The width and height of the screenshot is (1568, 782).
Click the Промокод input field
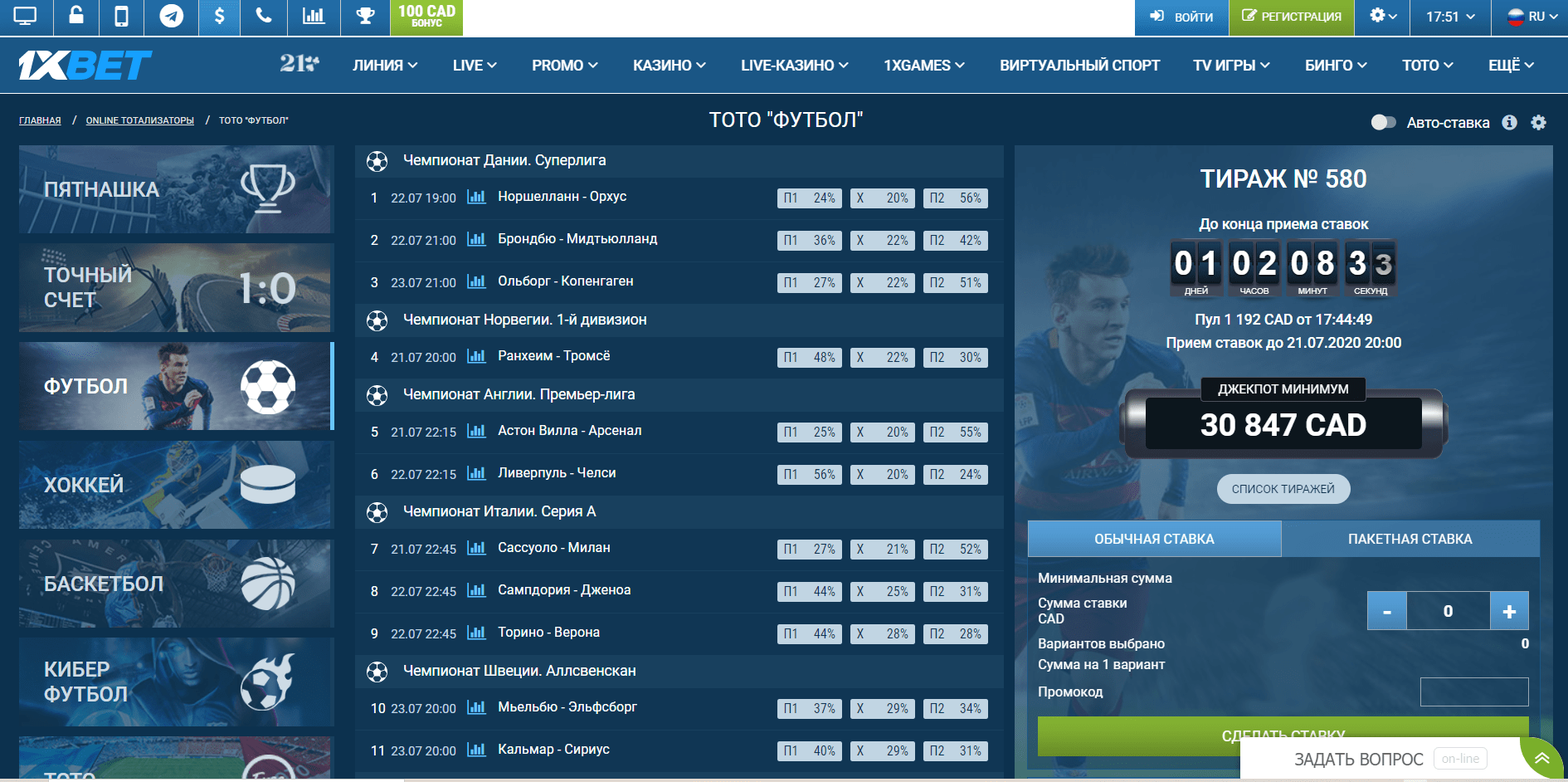(x=1474, y=692)
